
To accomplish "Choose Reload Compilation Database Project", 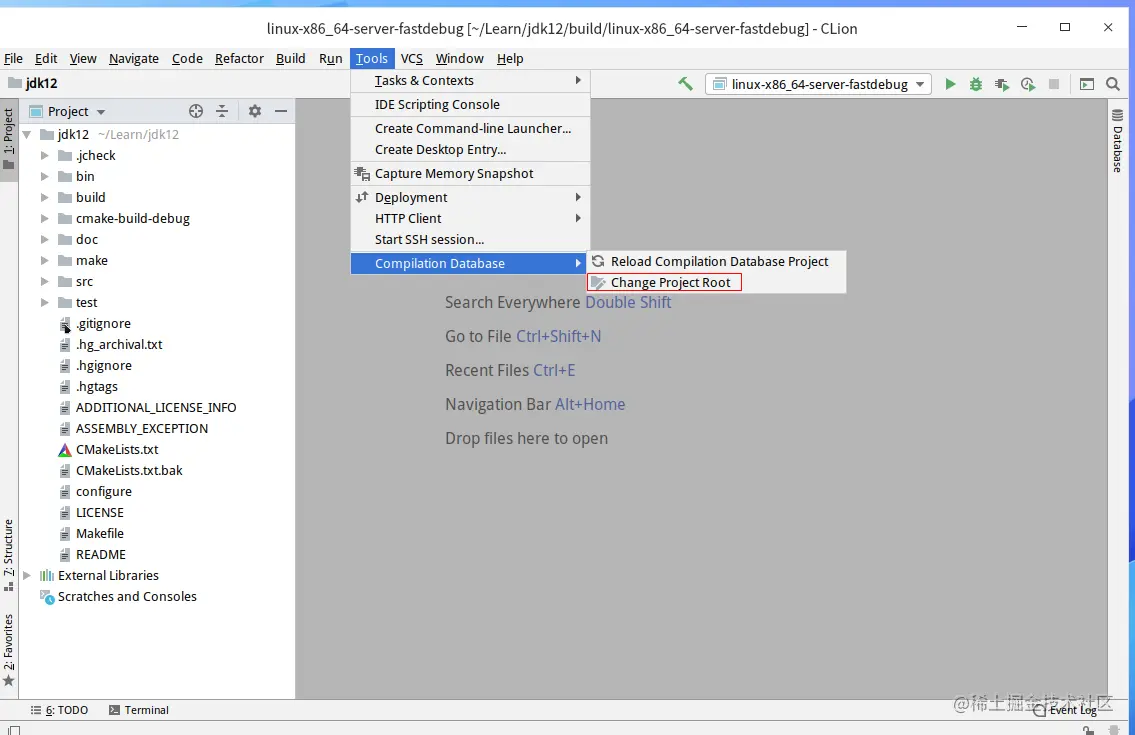I will (x=716, y=261).
